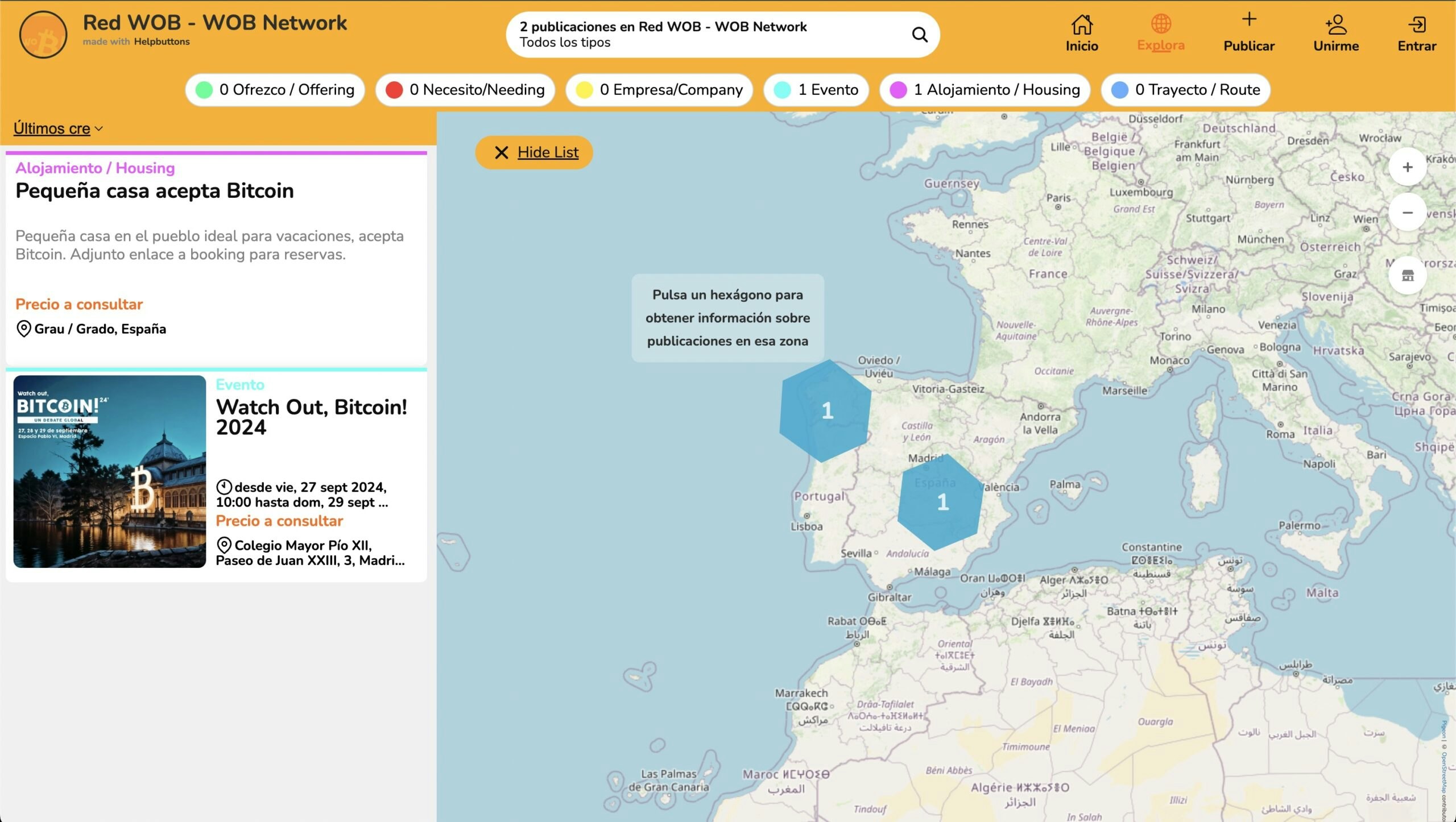
Task: Click the storefront map control icon
Action: [1408, 276]
